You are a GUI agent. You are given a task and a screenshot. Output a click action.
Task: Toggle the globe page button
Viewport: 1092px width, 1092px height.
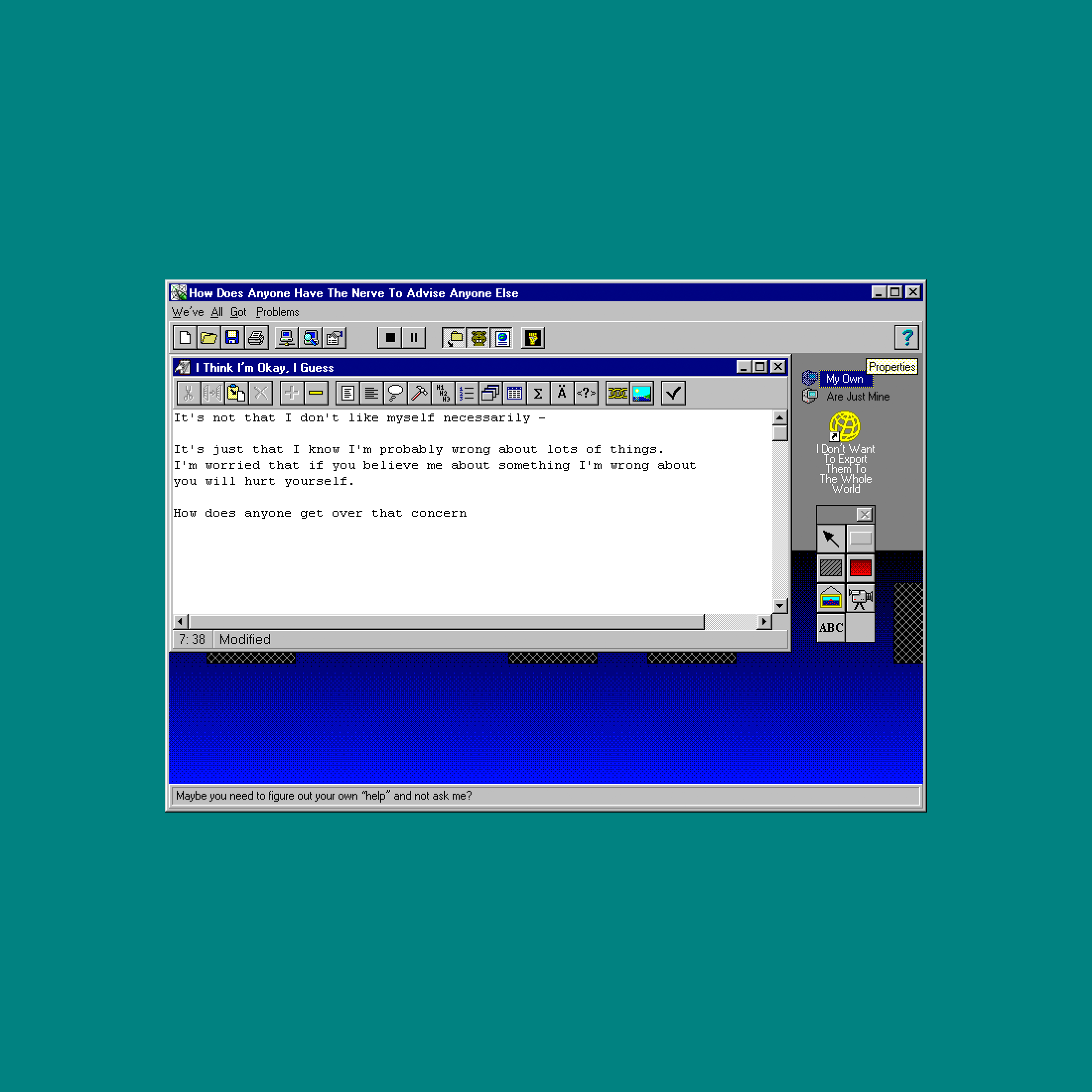click(x=502, y=338)
